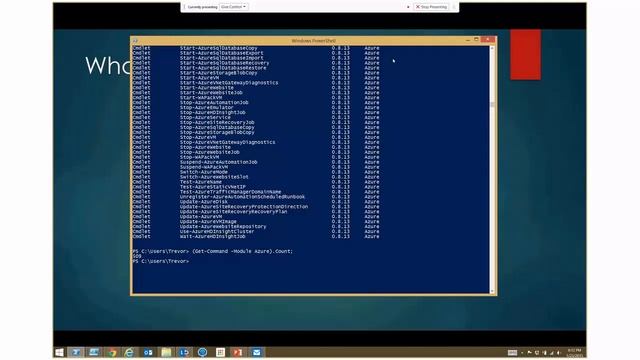Viewport: 640px width, 360px height.
Task: Open File Explorer folder icon in taskbar
Action: click(x=166, y=352)
